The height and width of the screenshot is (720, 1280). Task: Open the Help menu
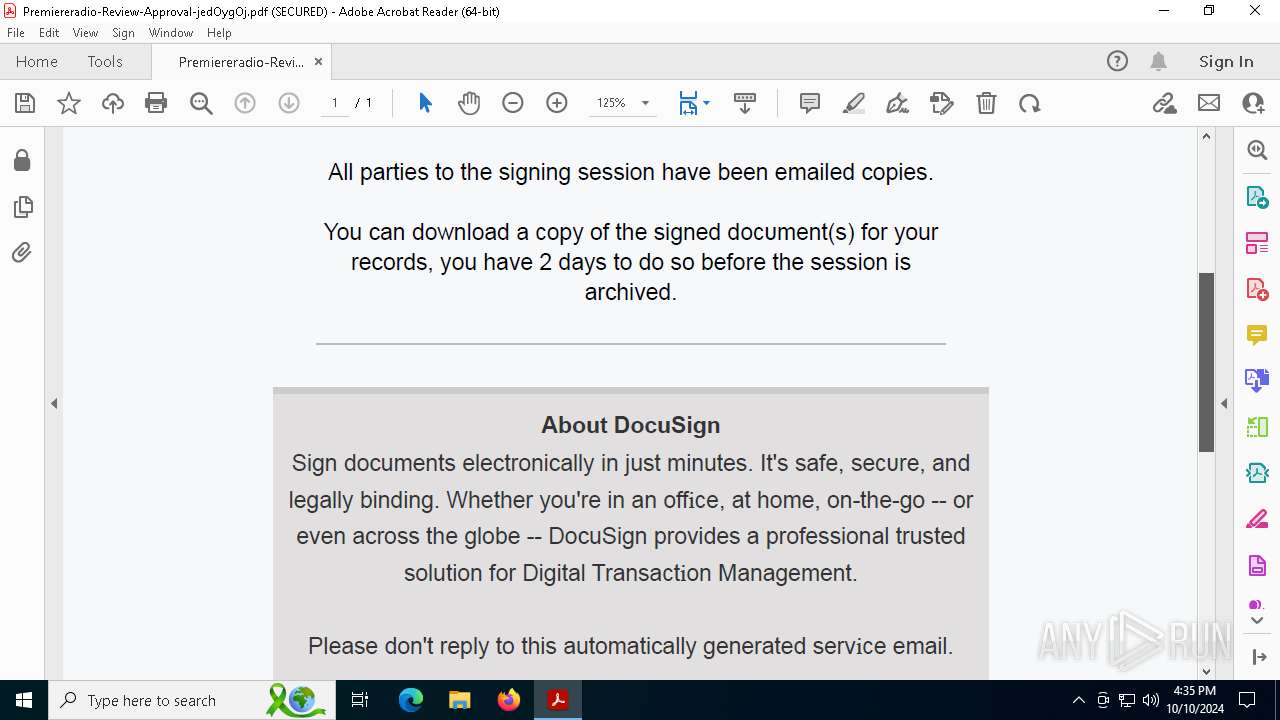click(x=219, y=33)
